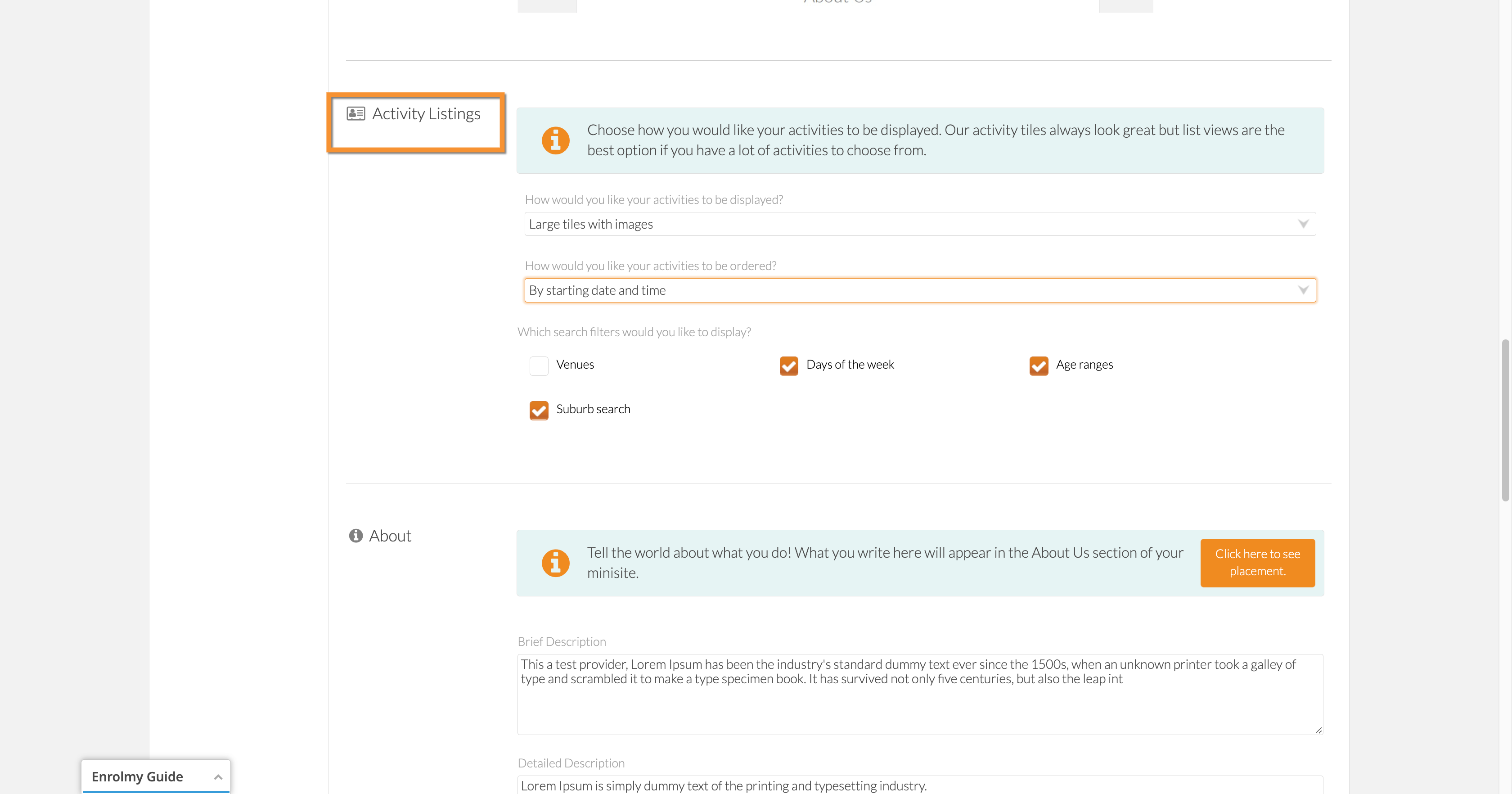Click the orange info icon in activities banner
The image size is (1512, 794).
(555, 140)
